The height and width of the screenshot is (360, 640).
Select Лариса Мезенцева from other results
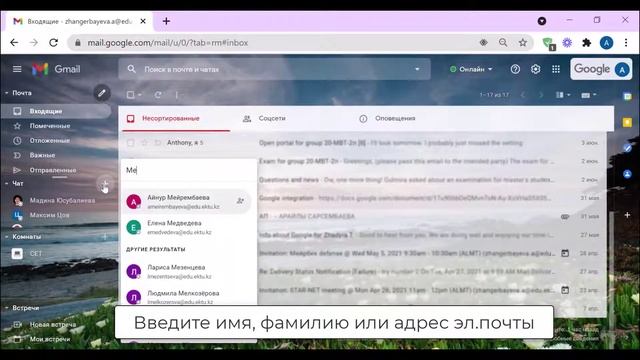(187, 271)
